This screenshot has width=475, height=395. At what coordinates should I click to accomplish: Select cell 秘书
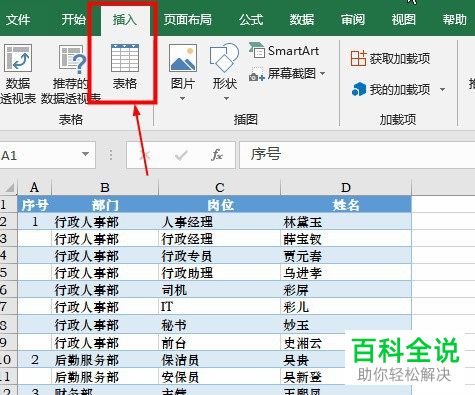pyautogui.click(x=220, y=325)
